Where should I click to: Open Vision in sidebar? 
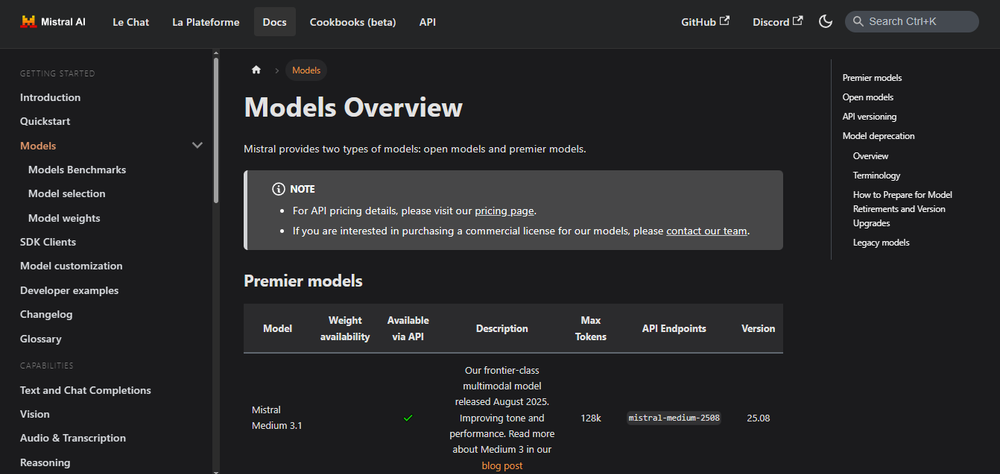click(x=35, y=414)
